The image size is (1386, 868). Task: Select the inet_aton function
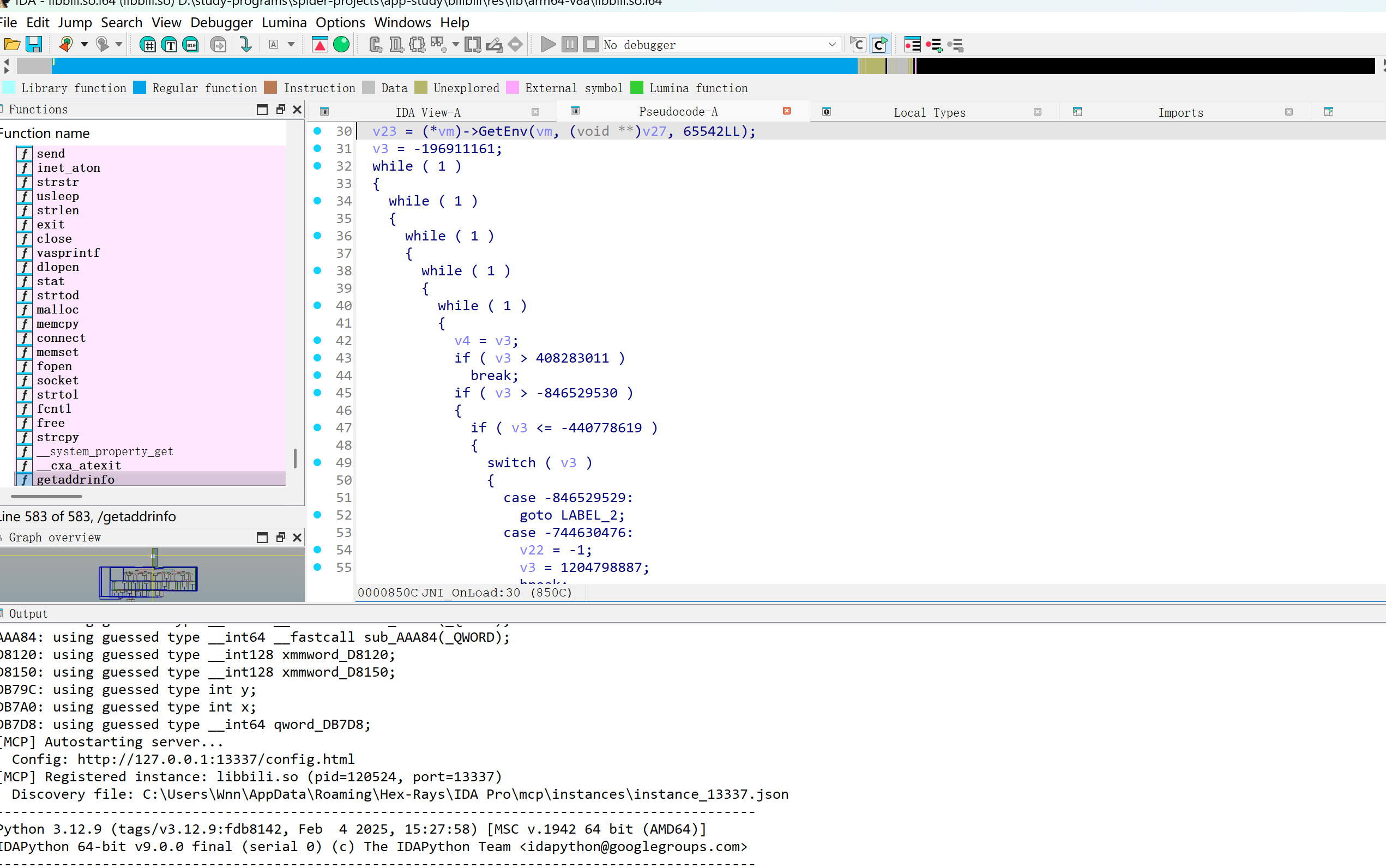[68, 167]
